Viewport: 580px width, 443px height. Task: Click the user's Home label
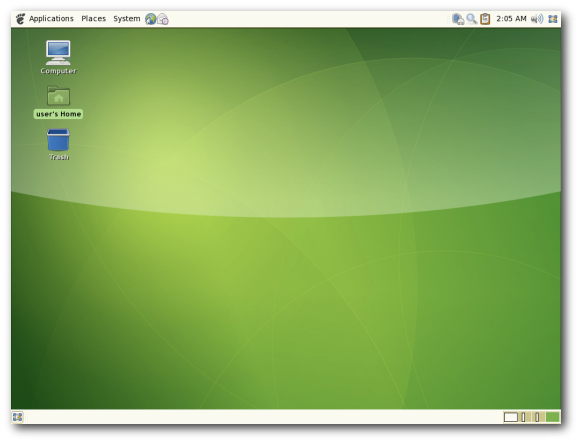(x=58, y=114)
